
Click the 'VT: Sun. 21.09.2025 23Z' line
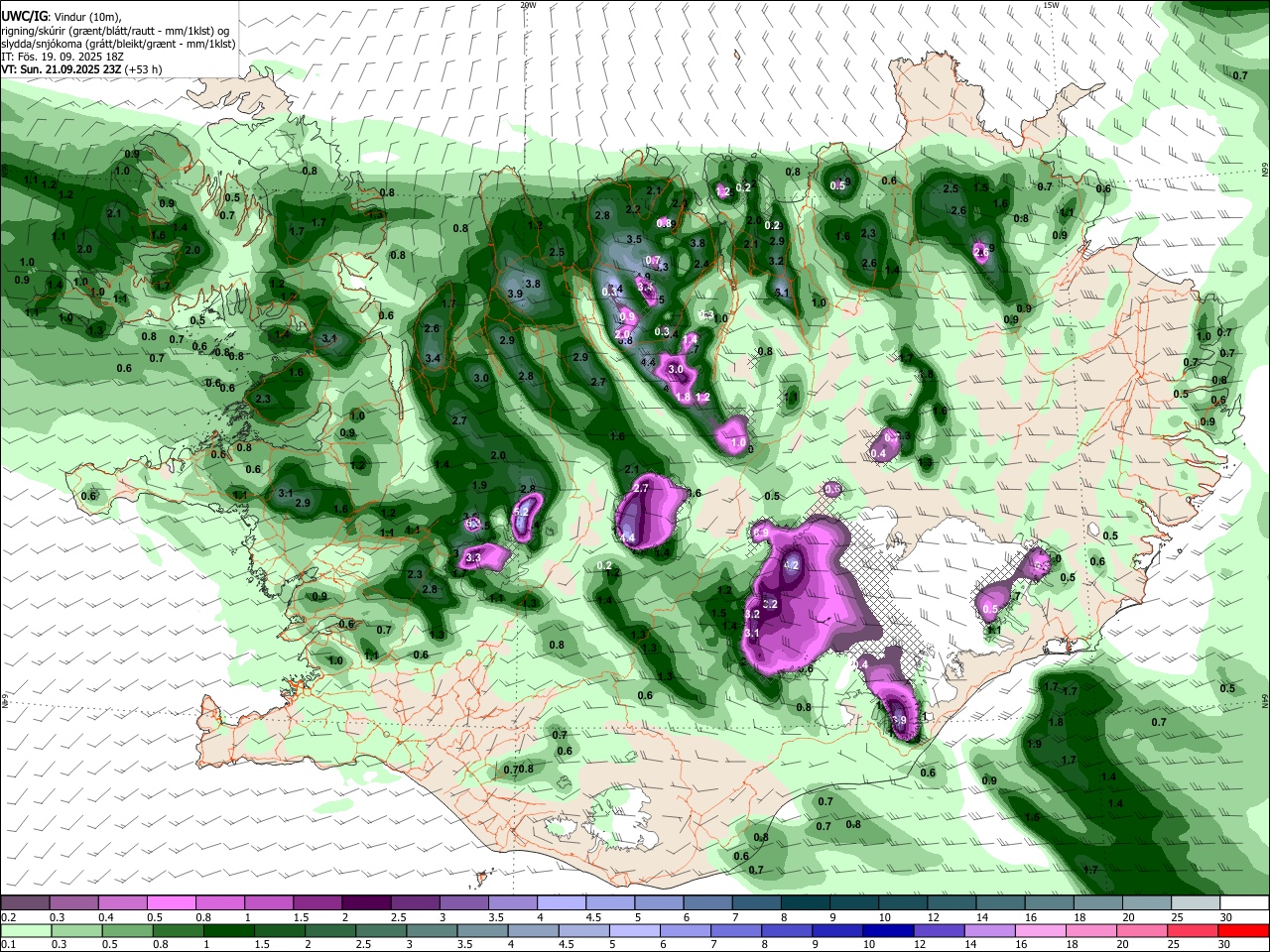[62, 69]
